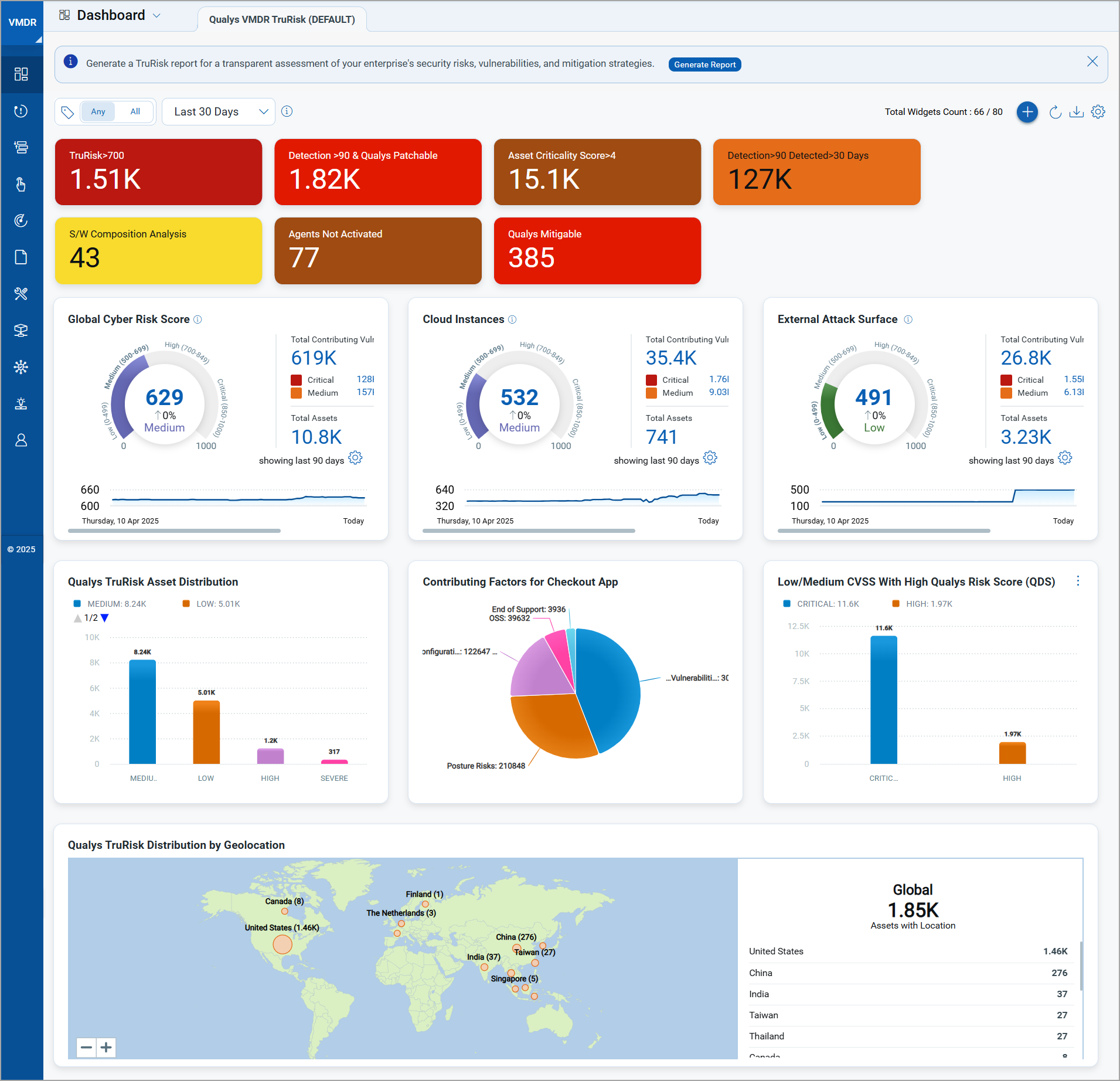This screenshot has width=1120, height=1081.
Task: Add a new widget with plus button
Action: pos(1027,112)
